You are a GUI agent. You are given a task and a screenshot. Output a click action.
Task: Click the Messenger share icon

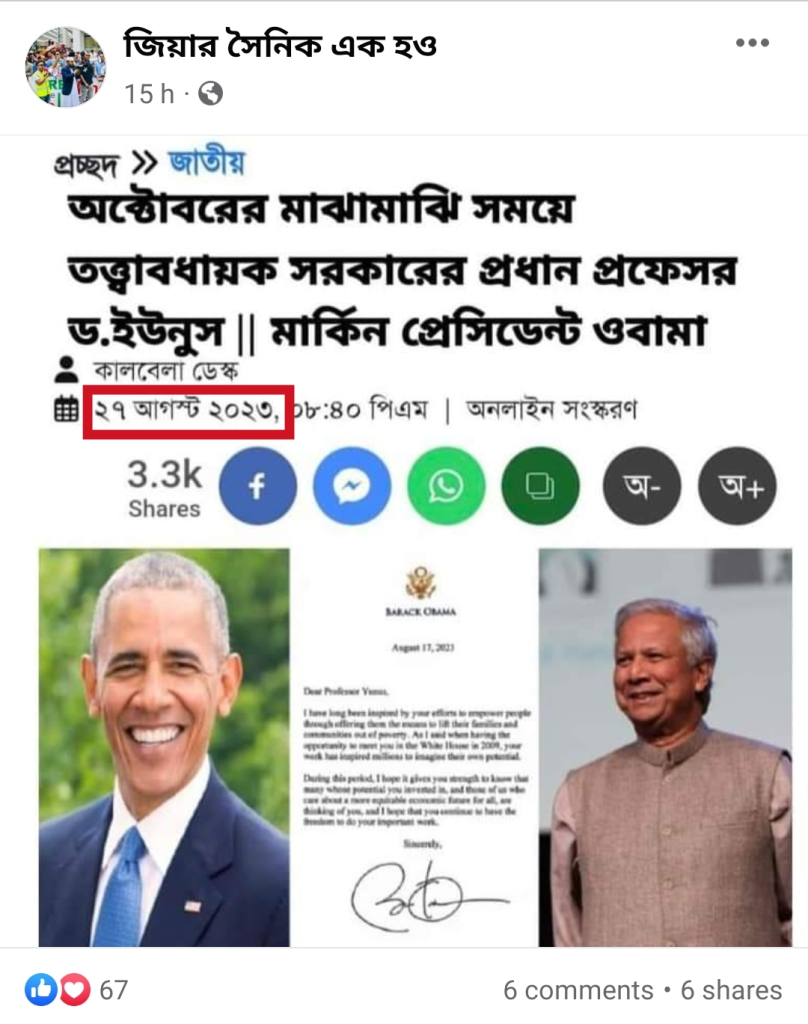coord(351,486)
